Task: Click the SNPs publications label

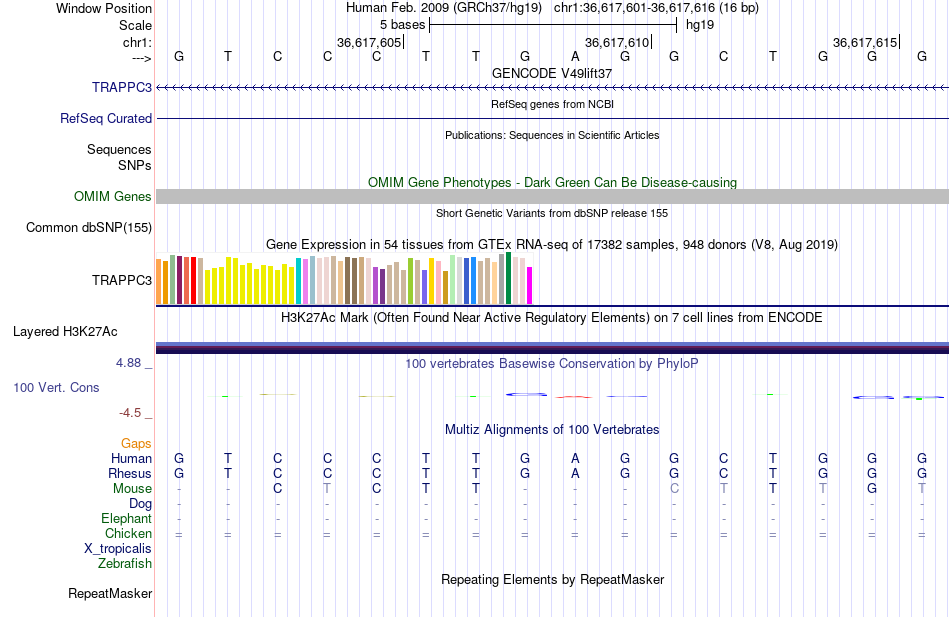Action: (x=135, y=165)
